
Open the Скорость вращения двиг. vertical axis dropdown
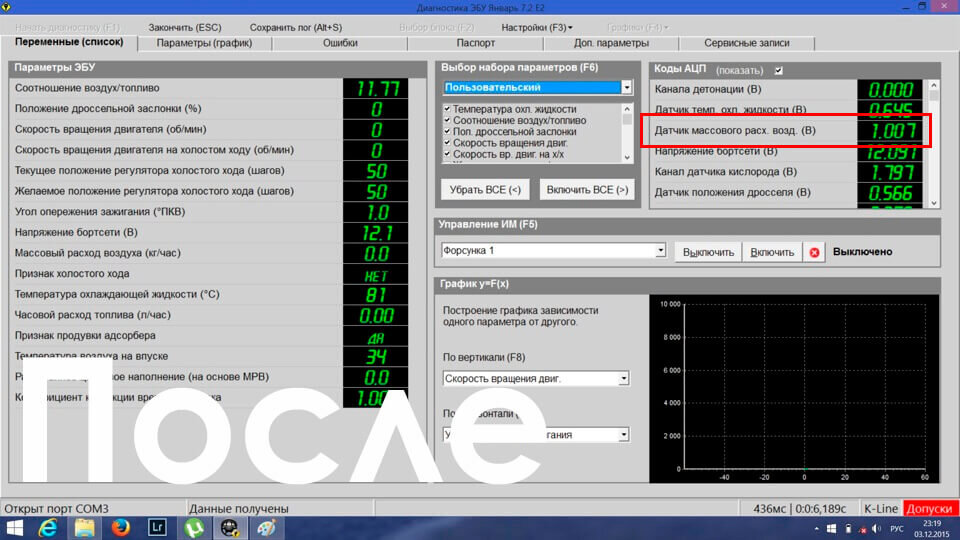click(623, 378)
